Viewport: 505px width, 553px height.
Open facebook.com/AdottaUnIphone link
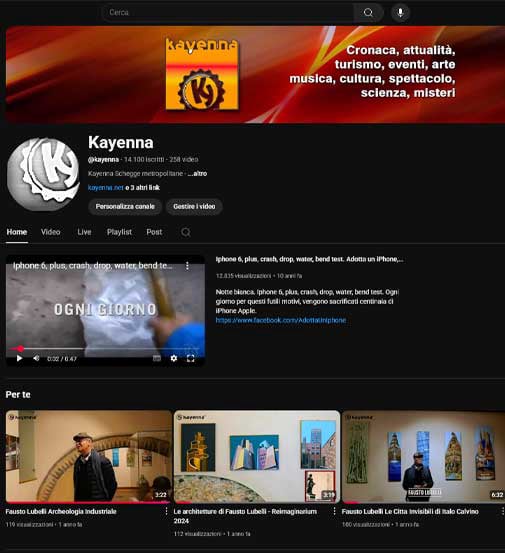[281, 320]
